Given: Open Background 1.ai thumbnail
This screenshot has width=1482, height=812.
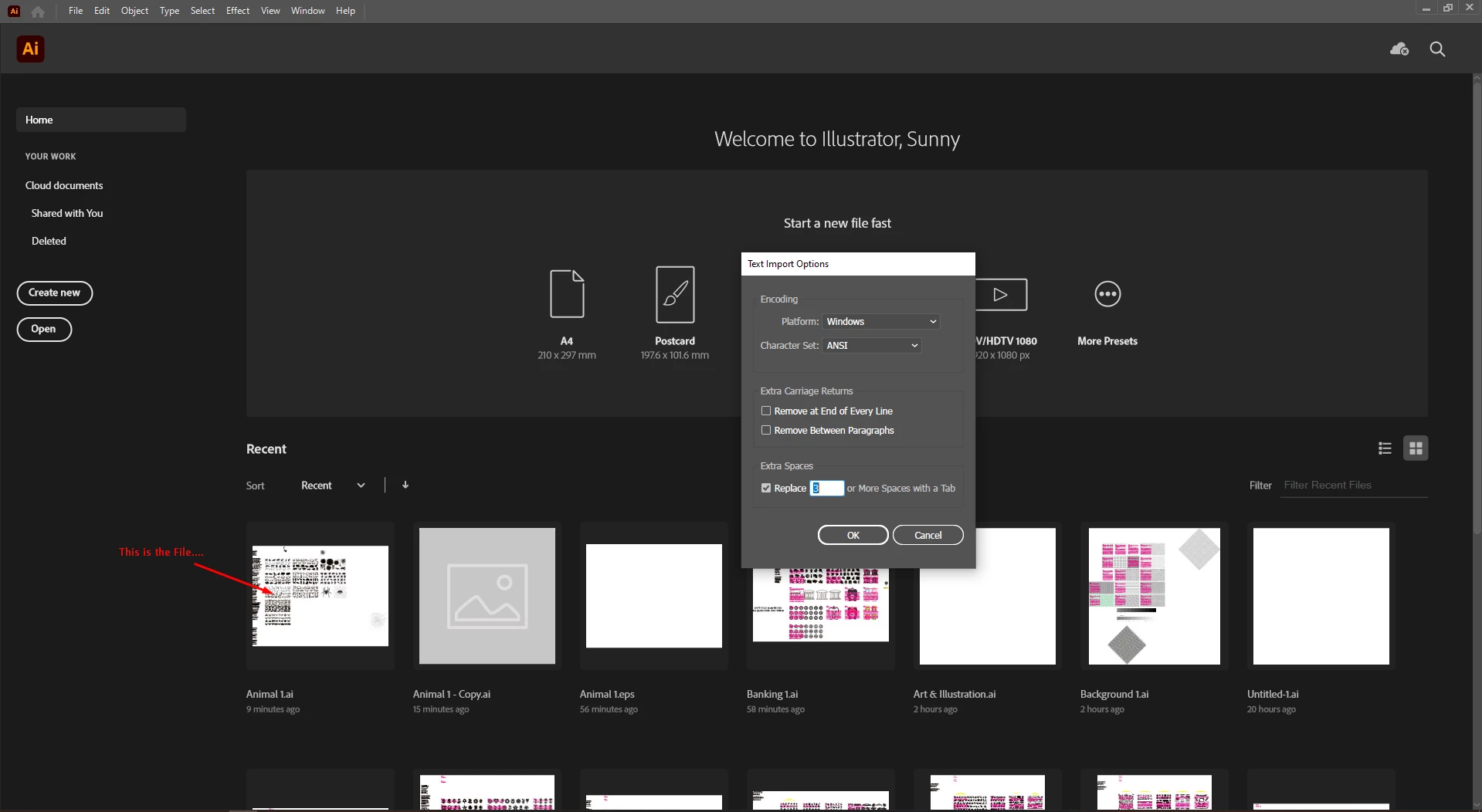Looking at the screenshot, I should pos(1155,596).
